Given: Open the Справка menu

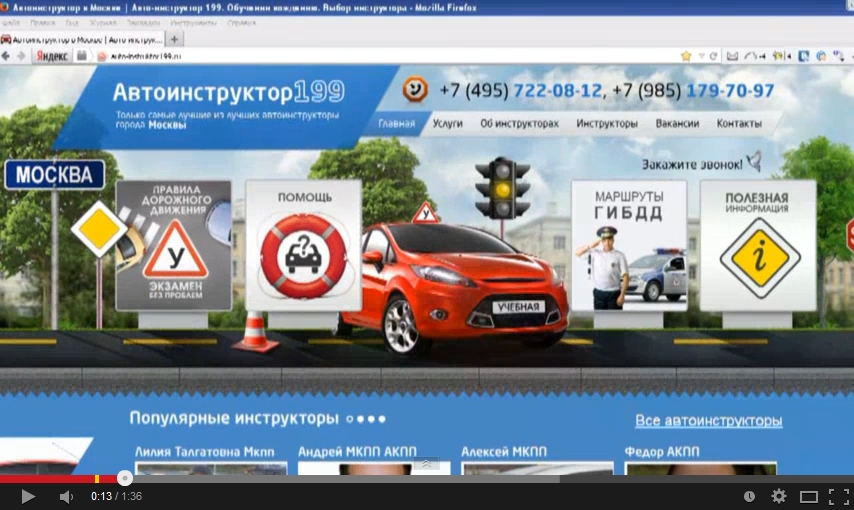Looking at the screenshot, I should click(x=241, y=23).
